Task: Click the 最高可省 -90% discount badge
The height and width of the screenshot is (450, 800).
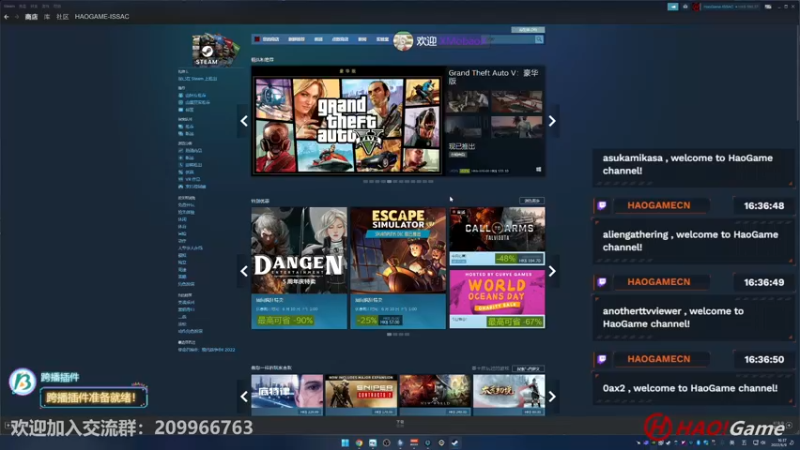Action: point(285,320)
